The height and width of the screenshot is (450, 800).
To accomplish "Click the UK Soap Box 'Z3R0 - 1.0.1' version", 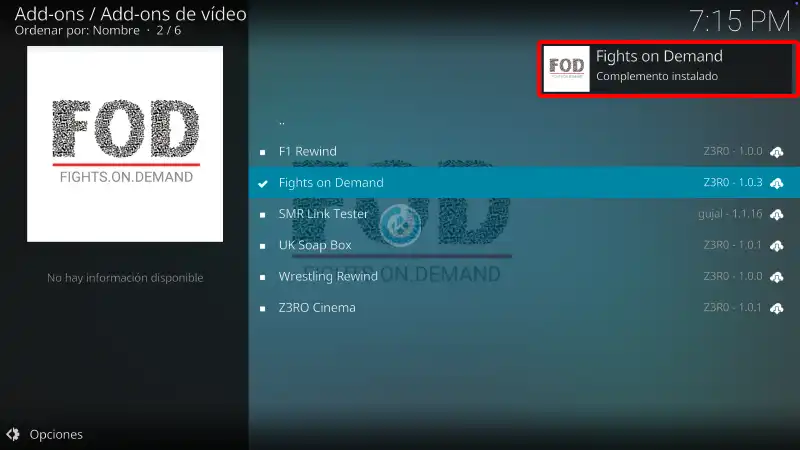I will click(x=733, y=245).
